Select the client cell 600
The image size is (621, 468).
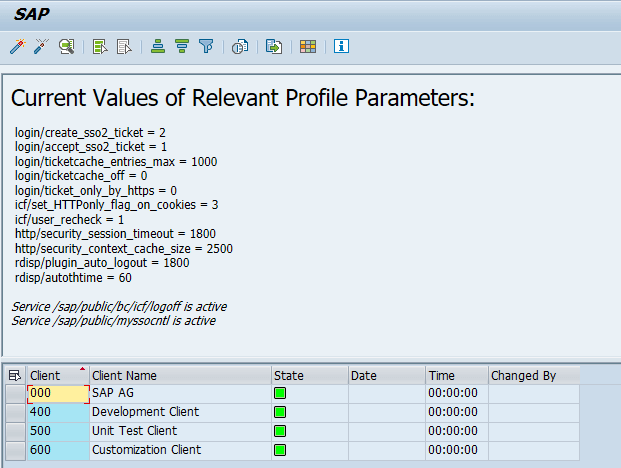tap(58, 451)
